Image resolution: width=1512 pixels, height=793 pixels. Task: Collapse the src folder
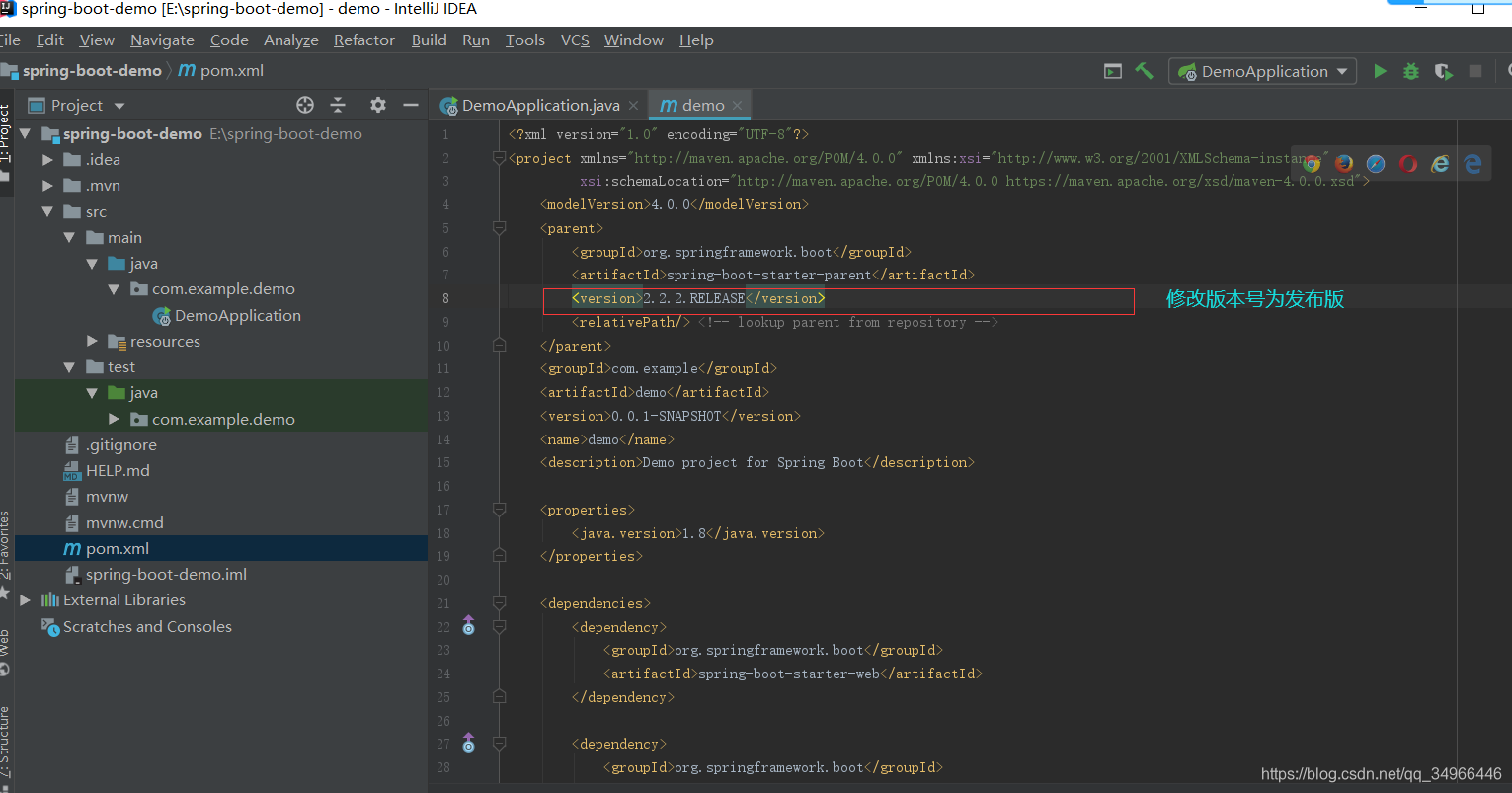pos(47,211)
